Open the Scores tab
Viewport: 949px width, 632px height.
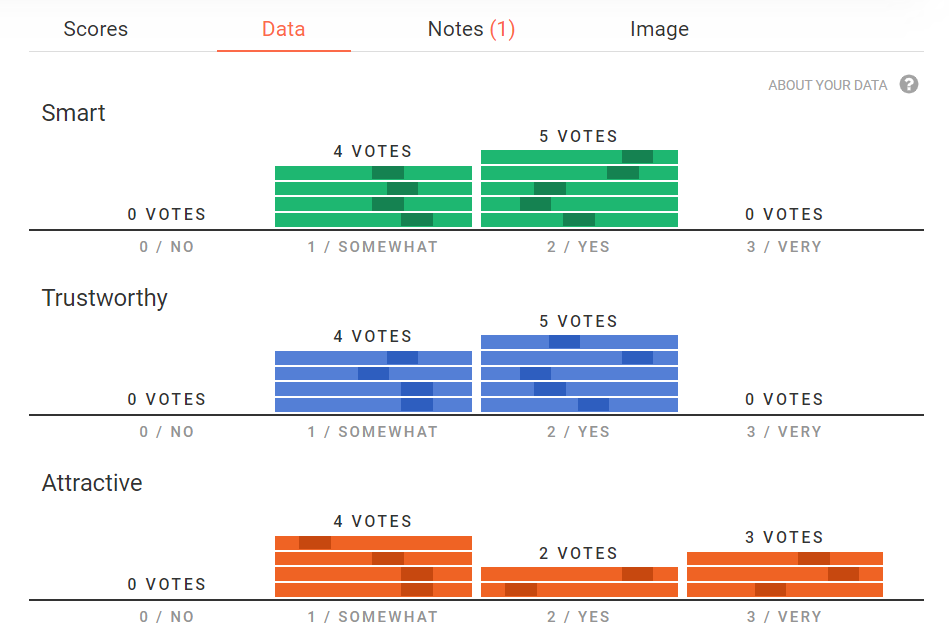96,29
